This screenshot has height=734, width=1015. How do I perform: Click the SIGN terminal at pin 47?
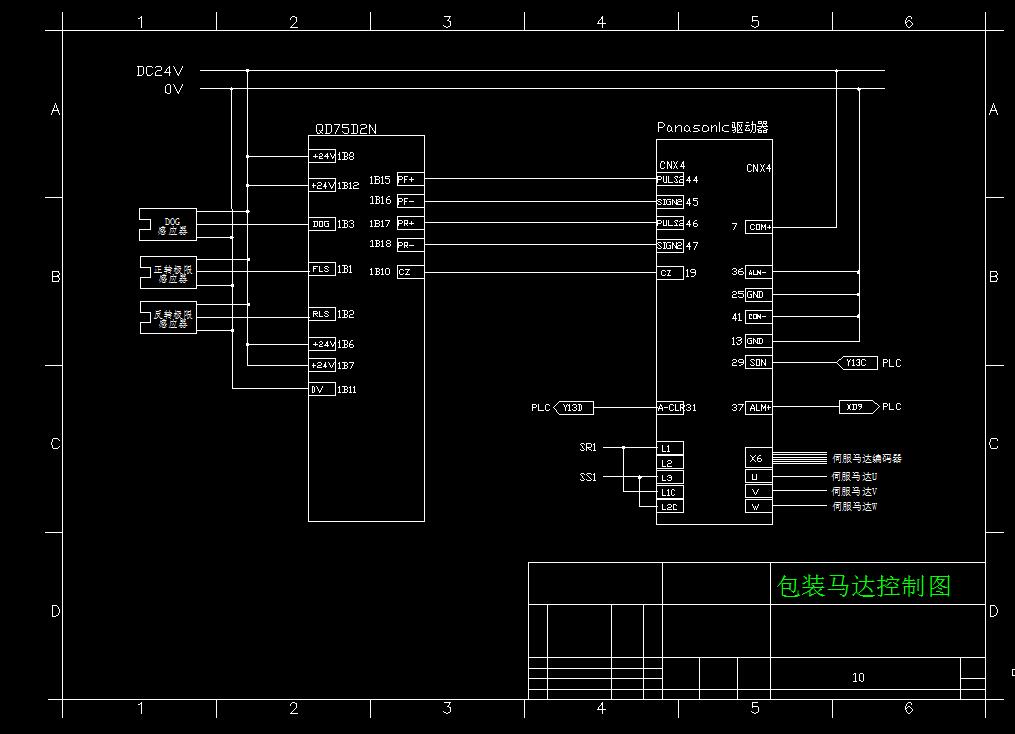tap(670, 246)
